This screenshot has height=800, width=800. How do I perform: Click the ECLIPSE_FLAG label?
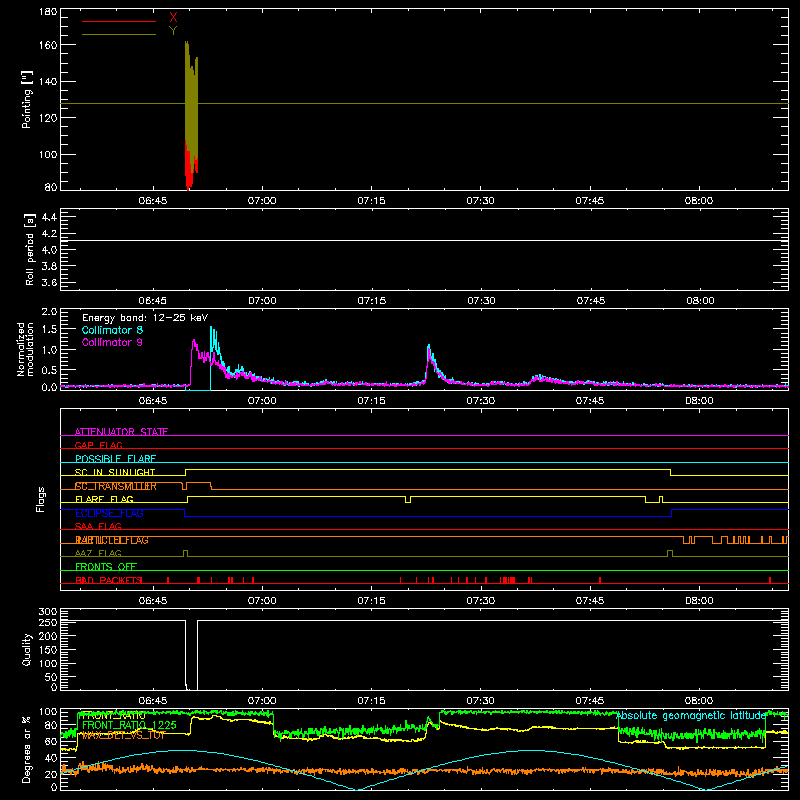(x=109, y=513)
